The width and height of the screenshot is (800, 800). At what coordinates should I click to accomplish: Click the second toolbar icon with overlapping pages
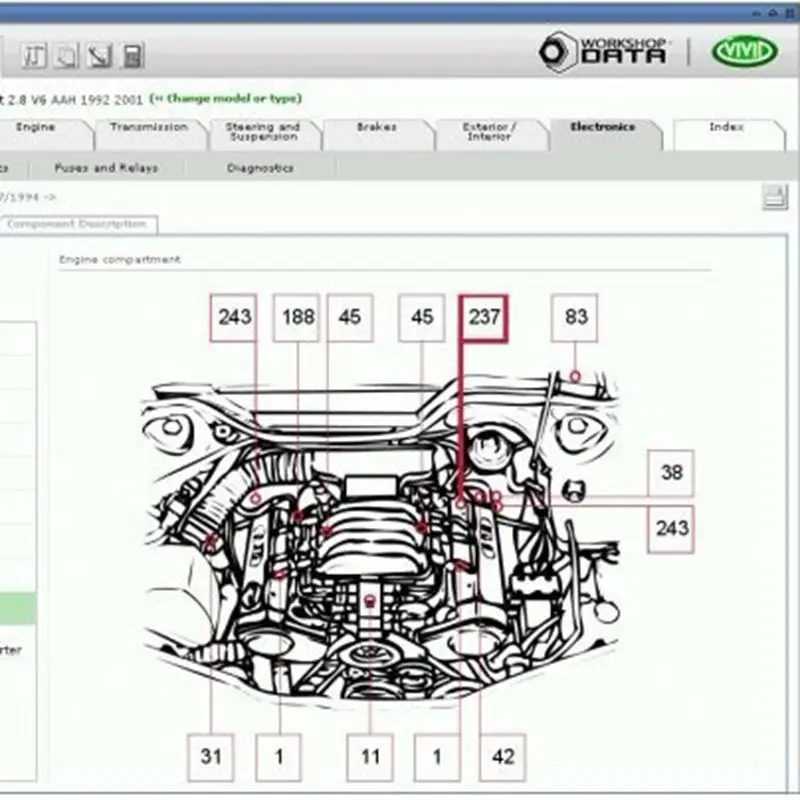(x=68, y=55)
